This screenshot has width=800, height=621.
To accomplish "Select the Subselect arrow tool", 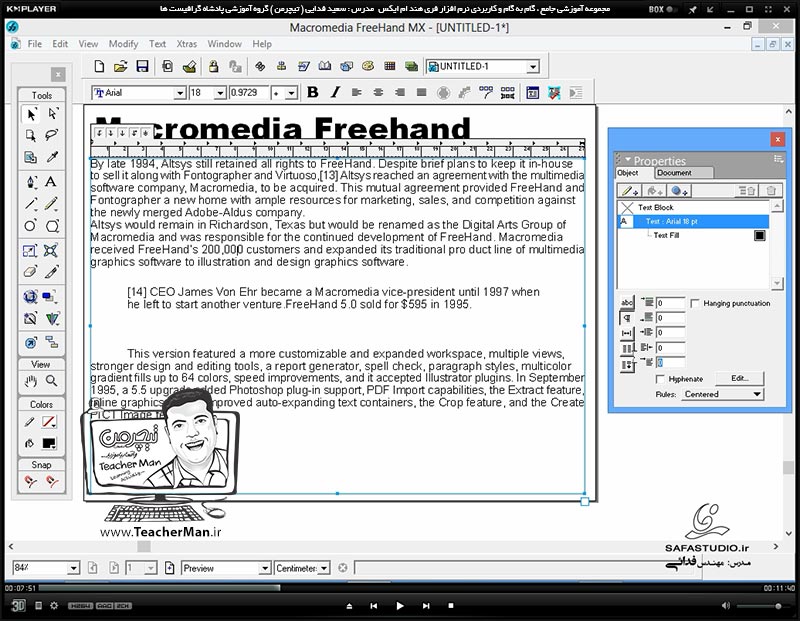I will click(x=52, y=113).
